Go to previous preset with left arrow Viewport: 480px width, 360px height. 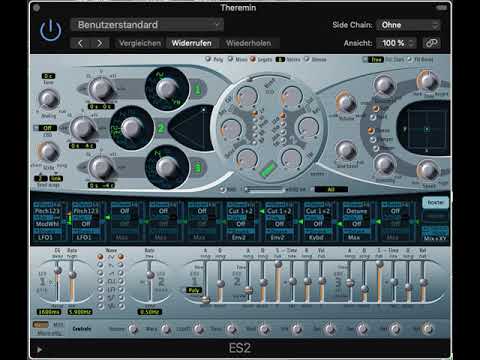point(80,43)
